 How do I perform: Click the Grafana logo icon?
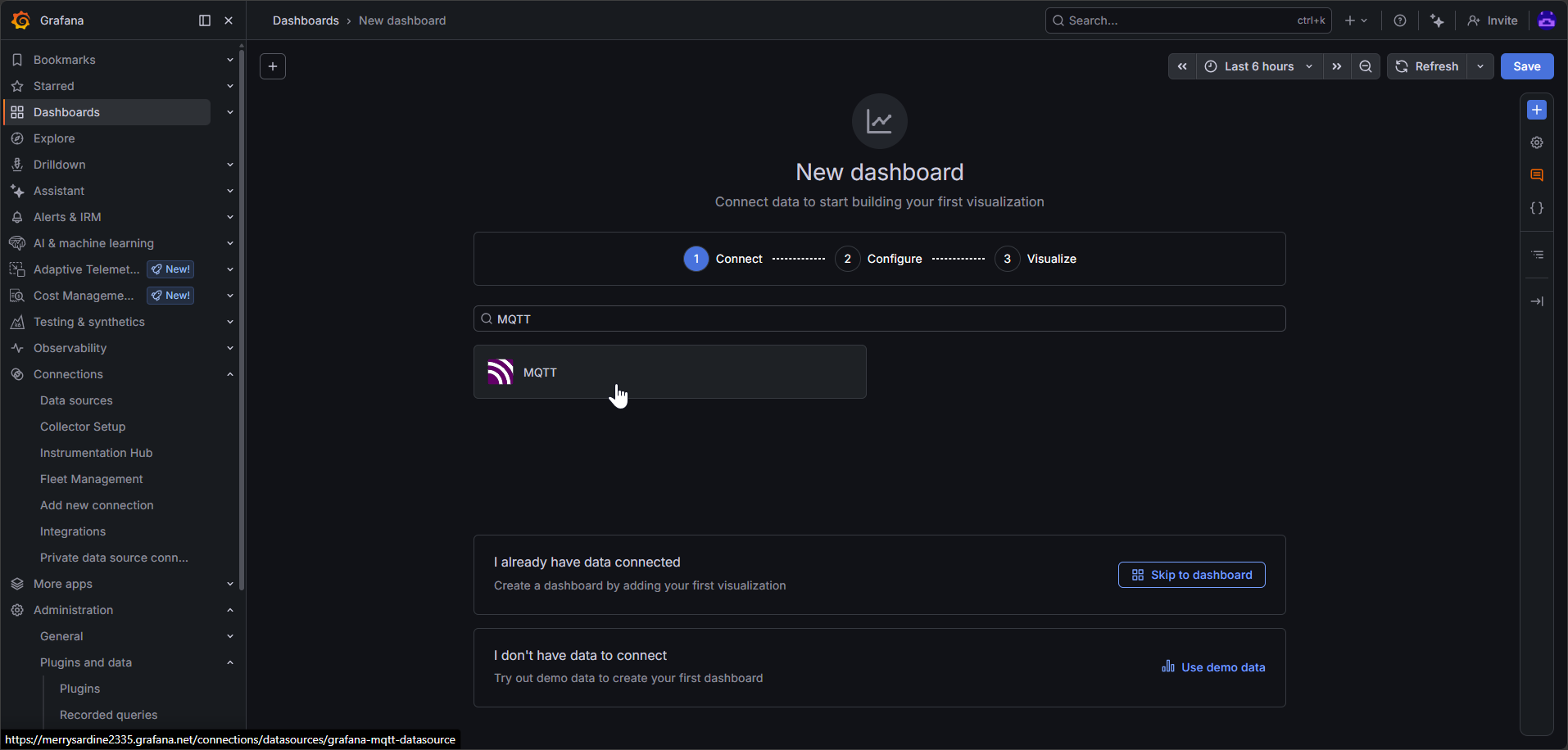(x=21, y=20)
